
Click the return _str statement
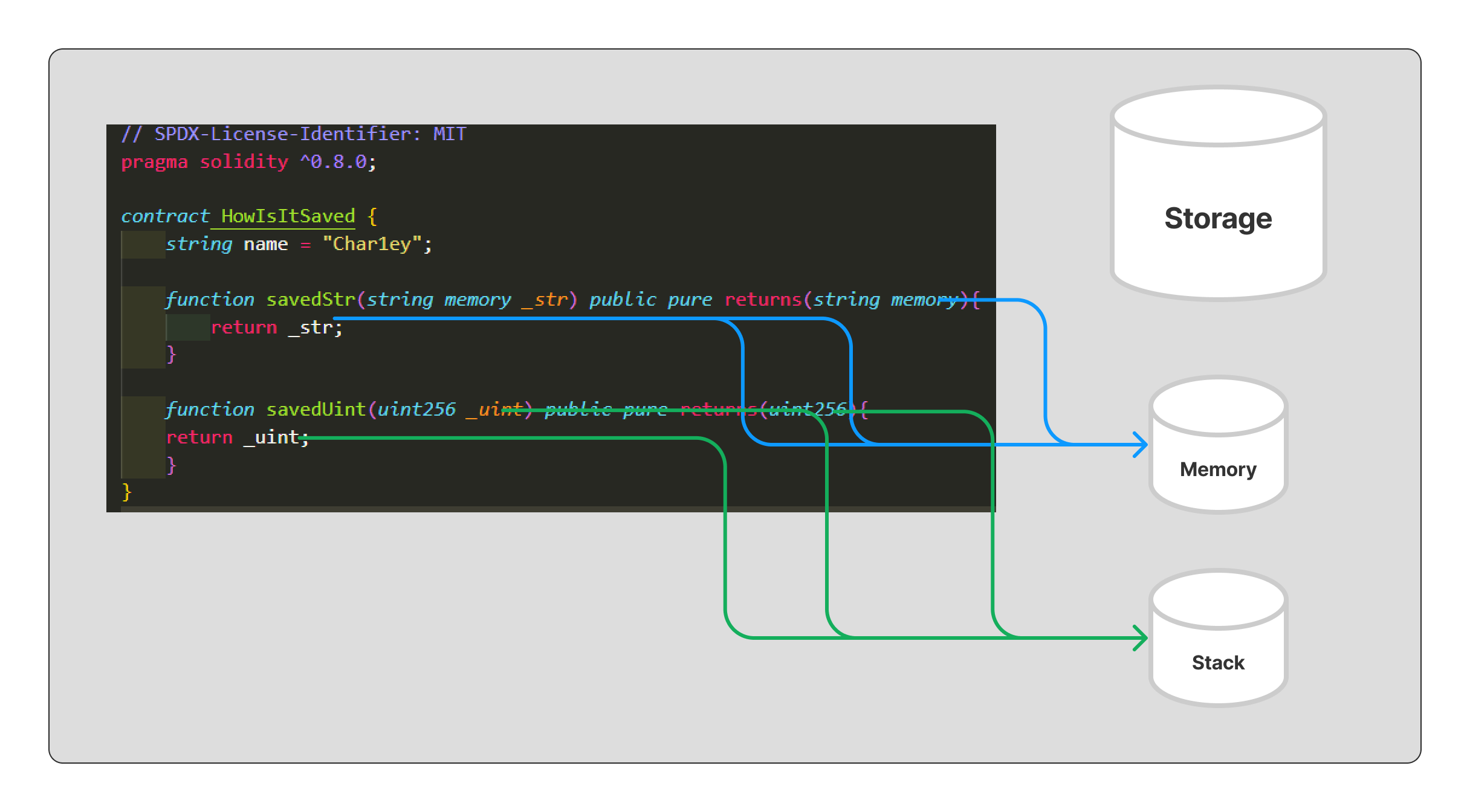click(276, 327)
